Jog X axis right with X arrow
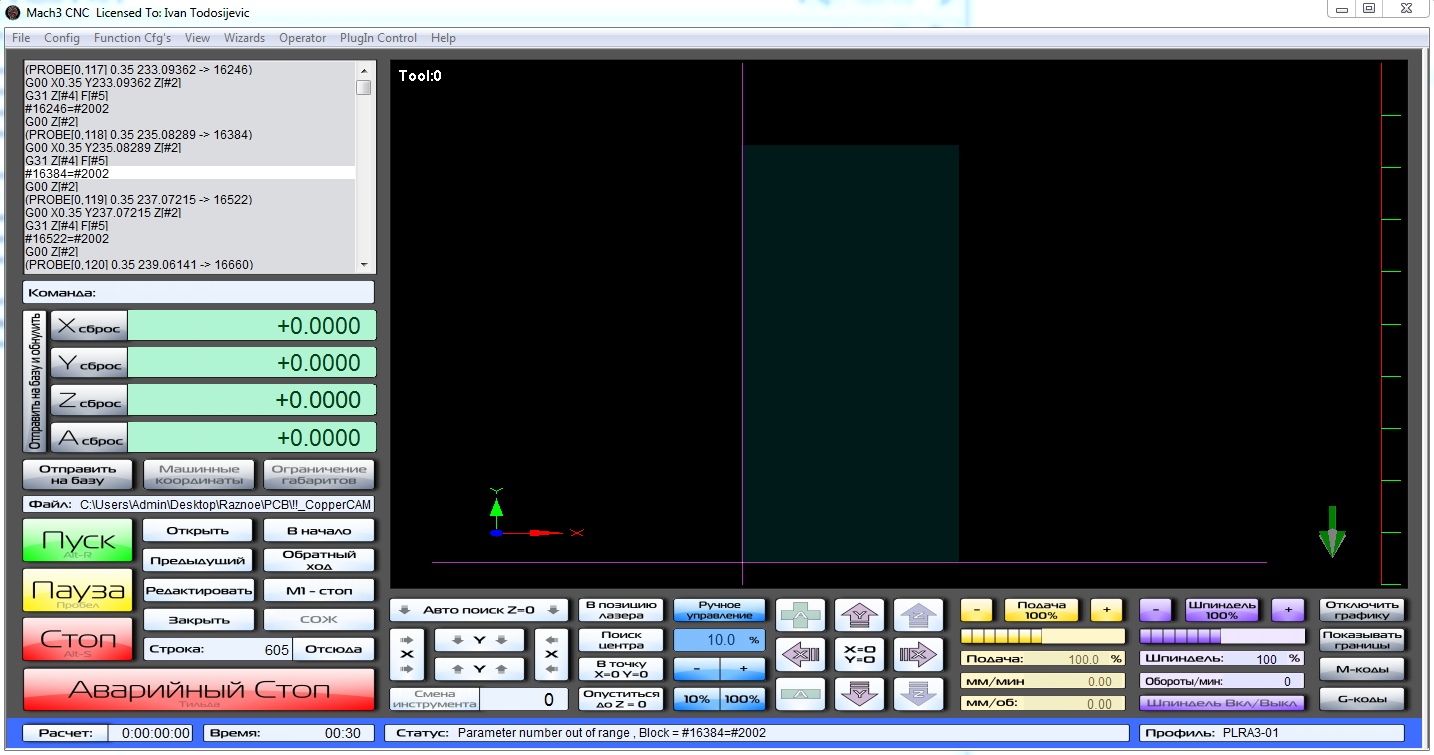 pyautogui.click(x=919, y=654)
